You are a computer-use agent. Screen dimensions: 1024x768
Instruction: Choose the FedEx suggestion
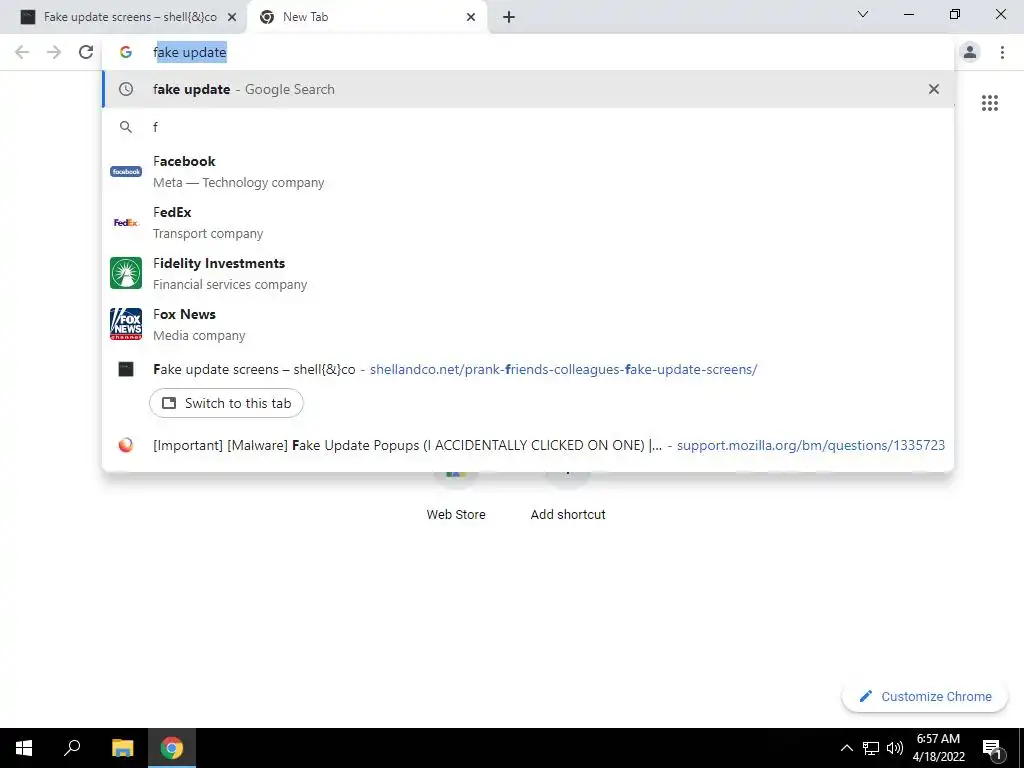point(528,222)
